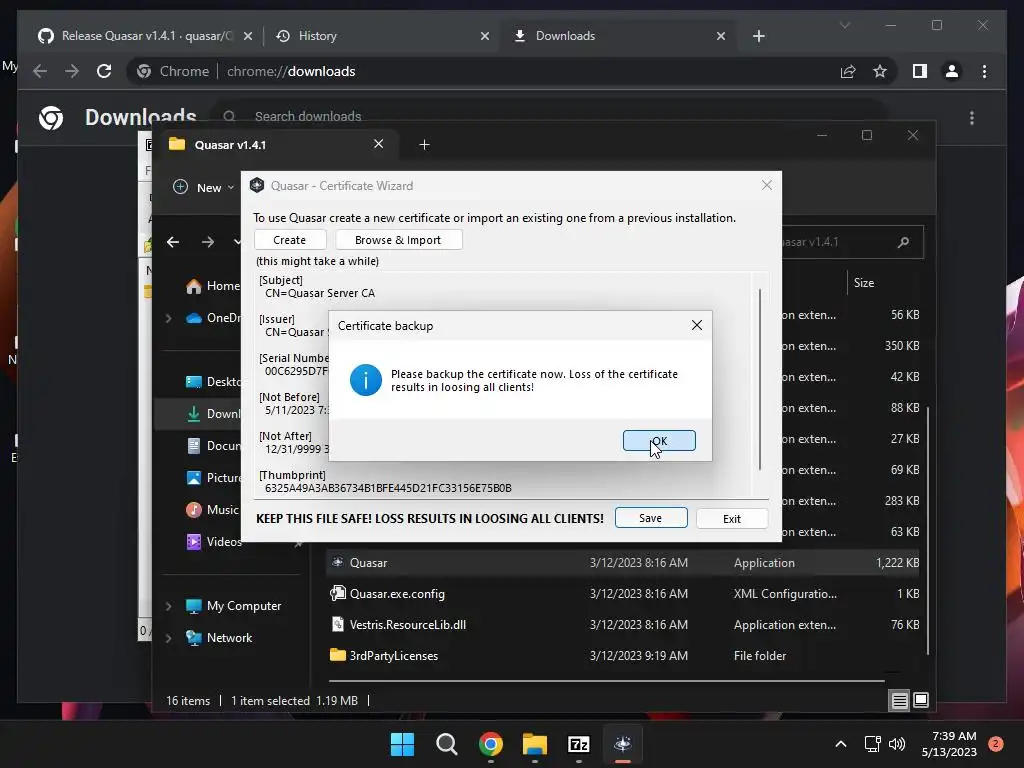The height and width of the screenshot is (768, 1024).
Task: Click the chrome://downloads address bar
Action: [x=509, y=71]
